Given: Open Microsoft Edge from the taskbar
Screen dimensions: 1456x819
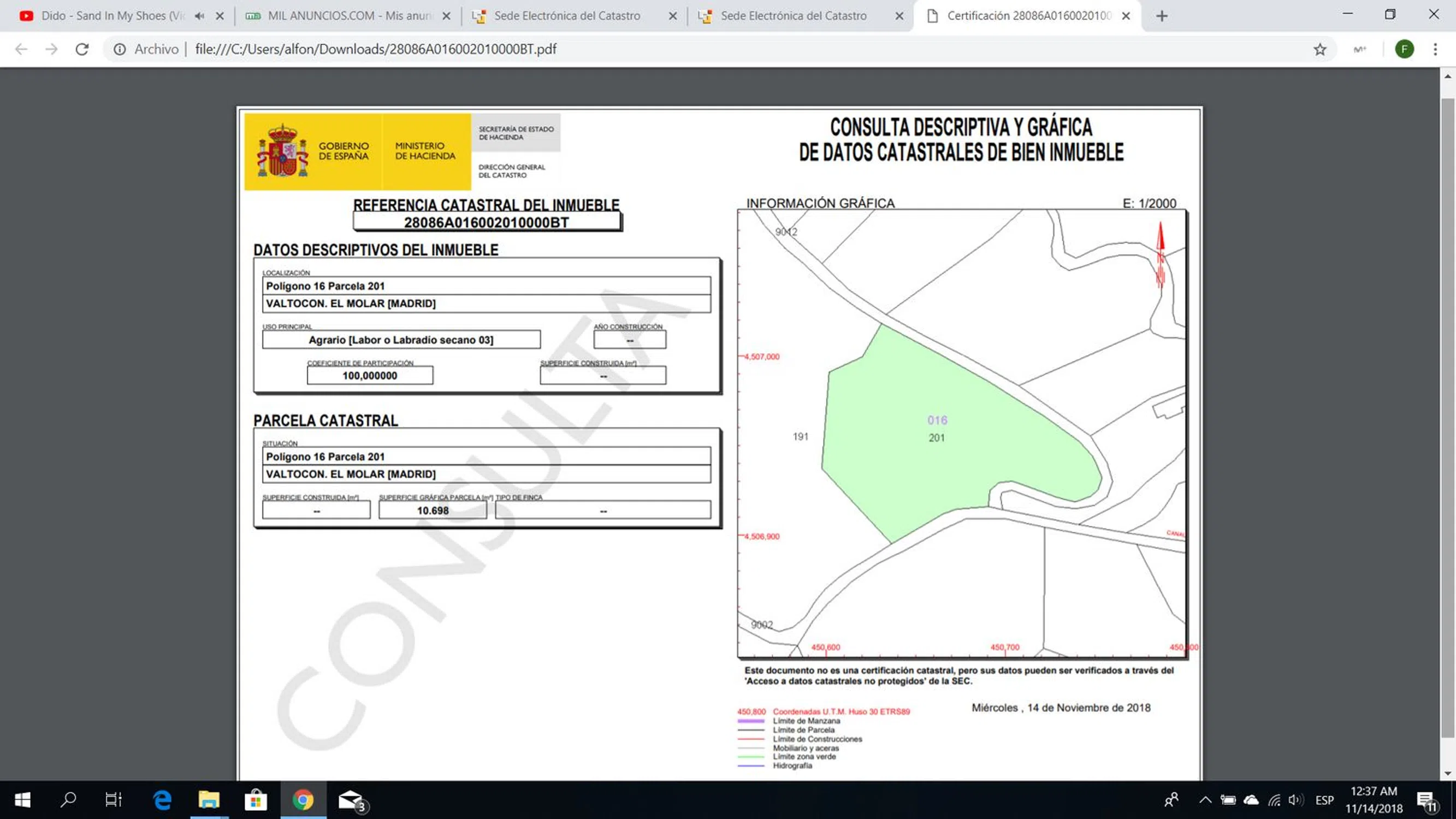Looking at the screenshot, I should 162,800.
